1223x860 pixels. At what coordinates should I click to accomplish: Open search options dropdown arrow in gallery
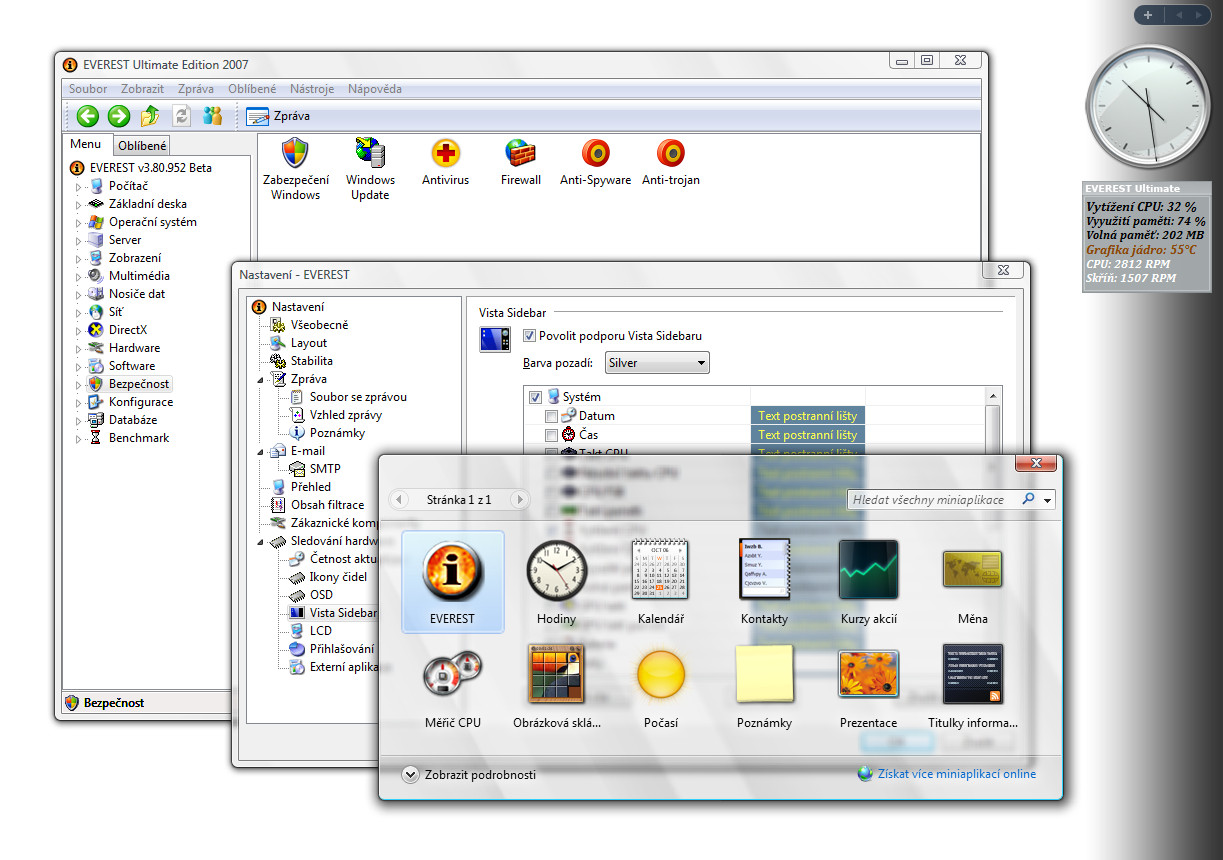pos(1047,499)
